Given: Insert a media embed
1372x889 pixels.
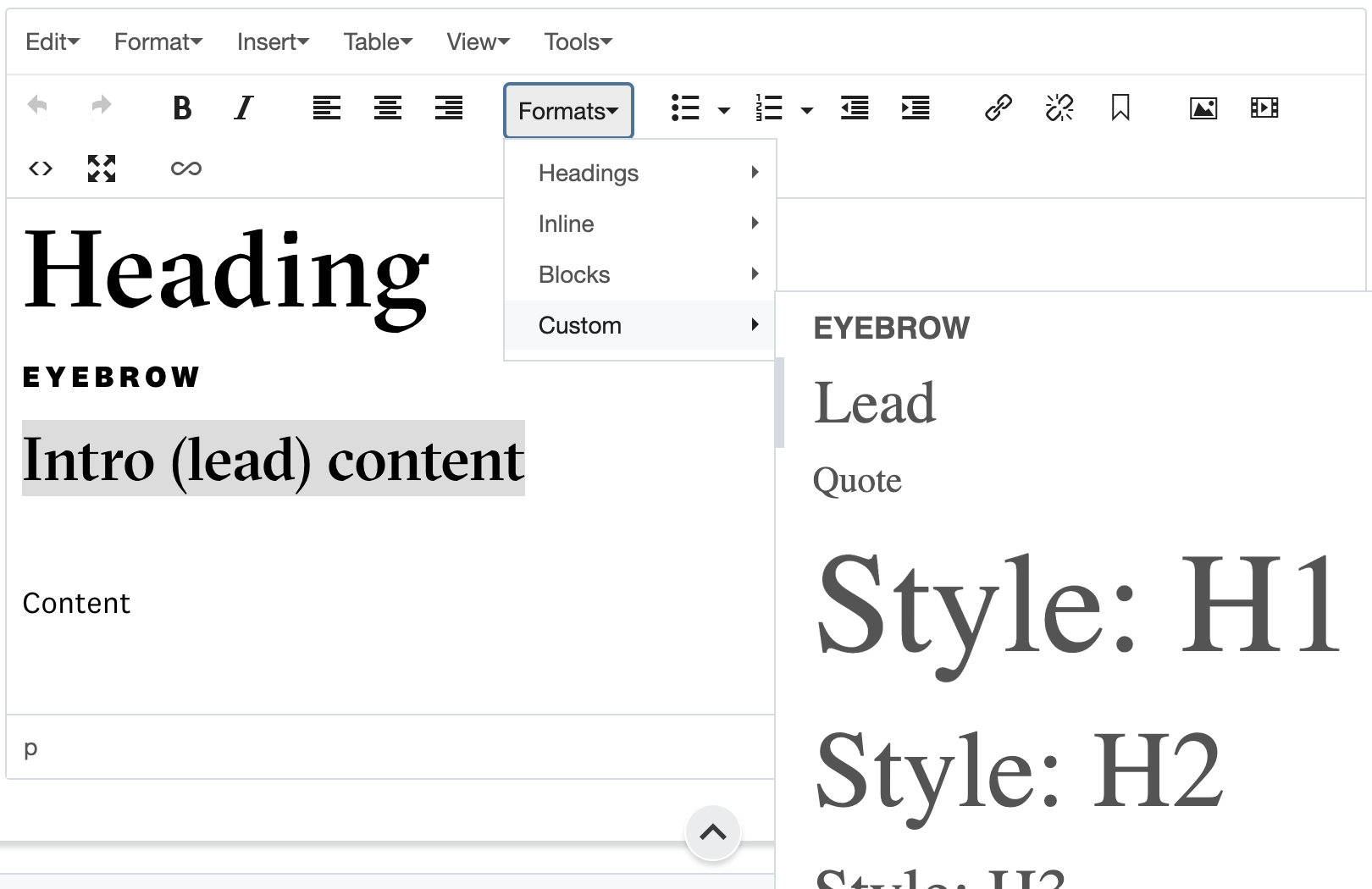Looking at the screenshot, I should pyautogui.click(x=1264, y=108).
